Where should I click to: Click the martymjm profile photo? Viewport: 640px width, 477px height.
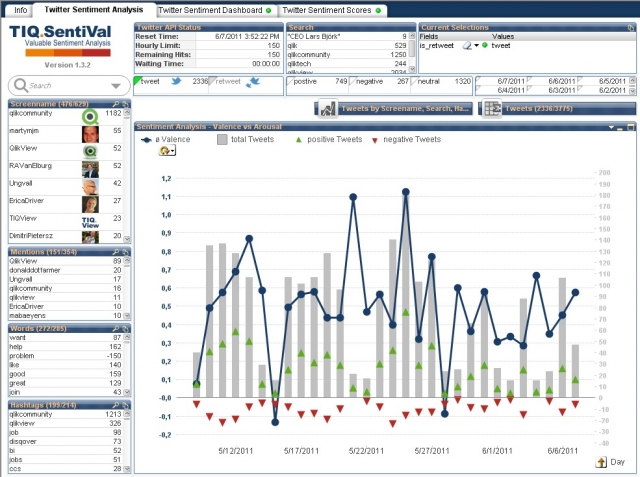[x=90, y=134]
